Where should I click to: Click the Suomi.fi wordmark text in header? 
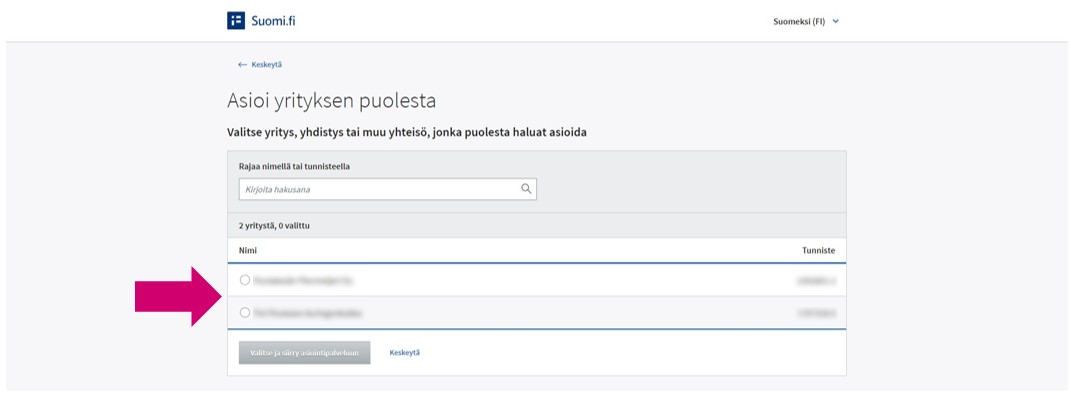(273, 21)
